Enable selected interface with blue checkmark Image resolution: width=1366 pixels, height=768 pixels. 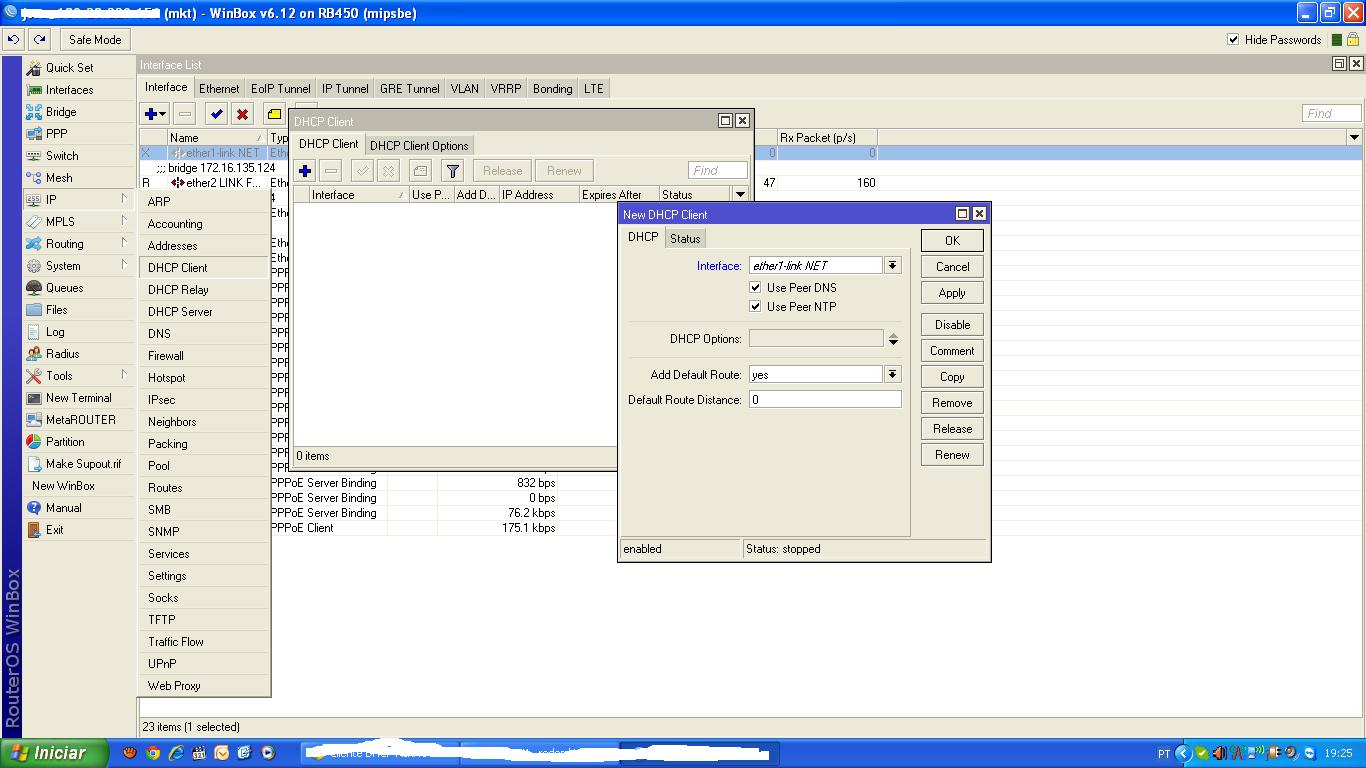[216, 114]
